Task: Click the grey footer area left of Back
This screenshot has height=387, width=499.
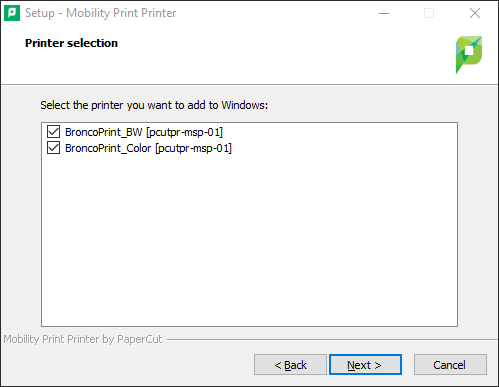Action: (x=127, y=365)
